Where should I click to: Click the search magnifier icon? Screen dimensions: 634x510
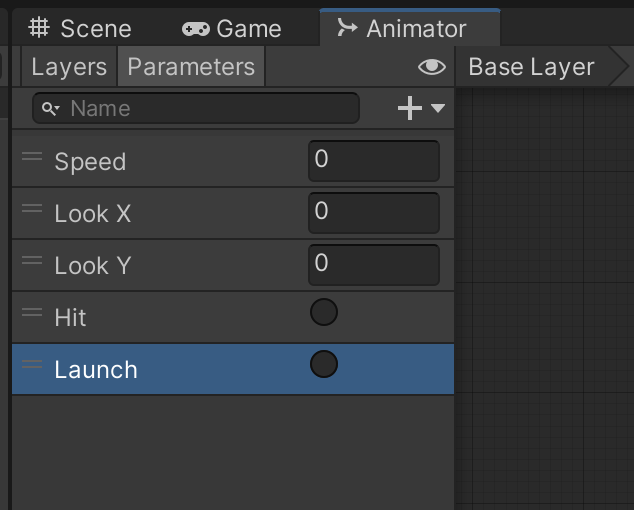tap(50, 108)
